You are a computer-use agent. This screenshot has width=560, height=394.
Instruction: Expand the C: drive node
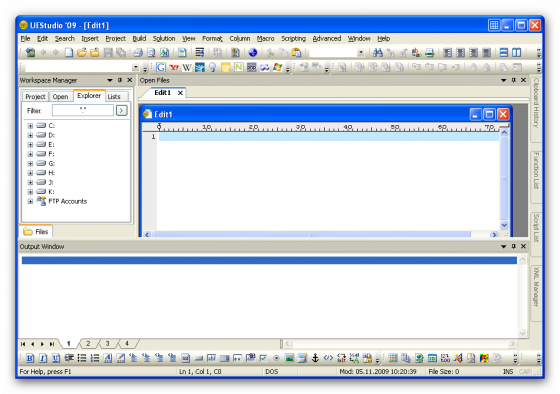click(30, 126)
